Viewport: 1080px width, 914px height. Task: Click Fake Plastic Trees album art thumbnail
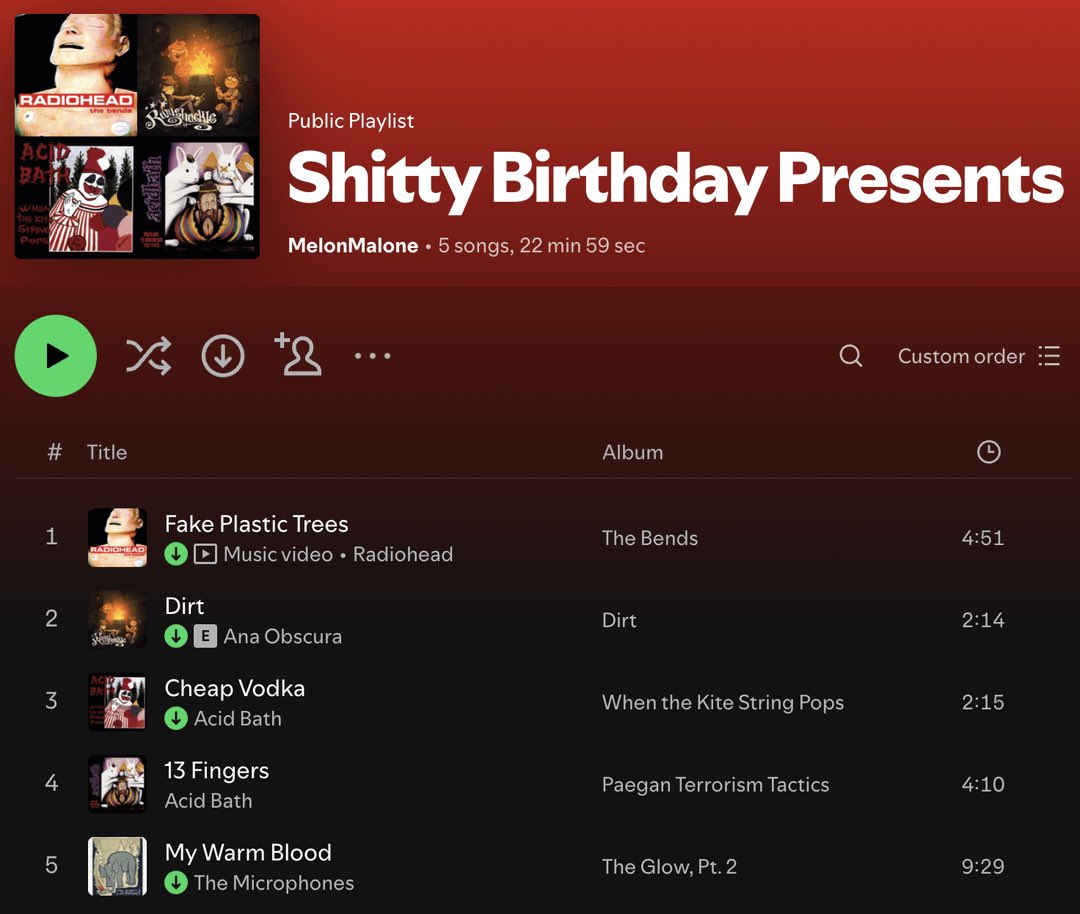pos(117,537)
